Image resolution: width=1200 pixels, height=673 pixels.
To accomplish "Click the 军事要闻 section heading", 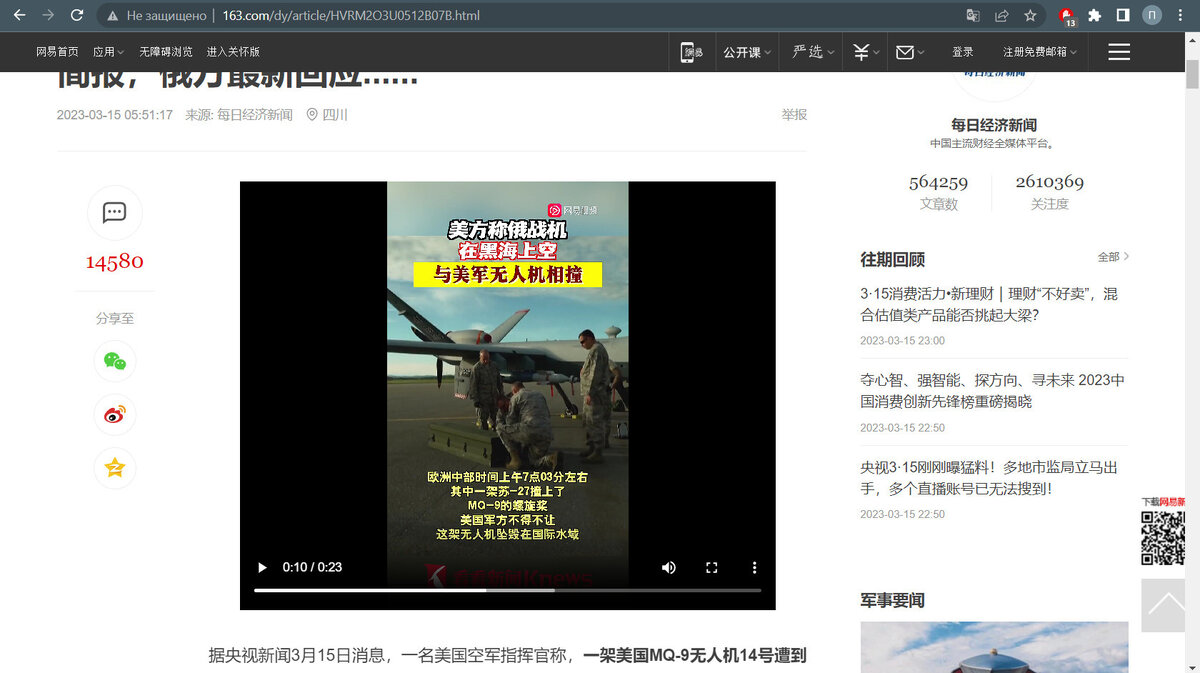I will click(x=892, y=600).
